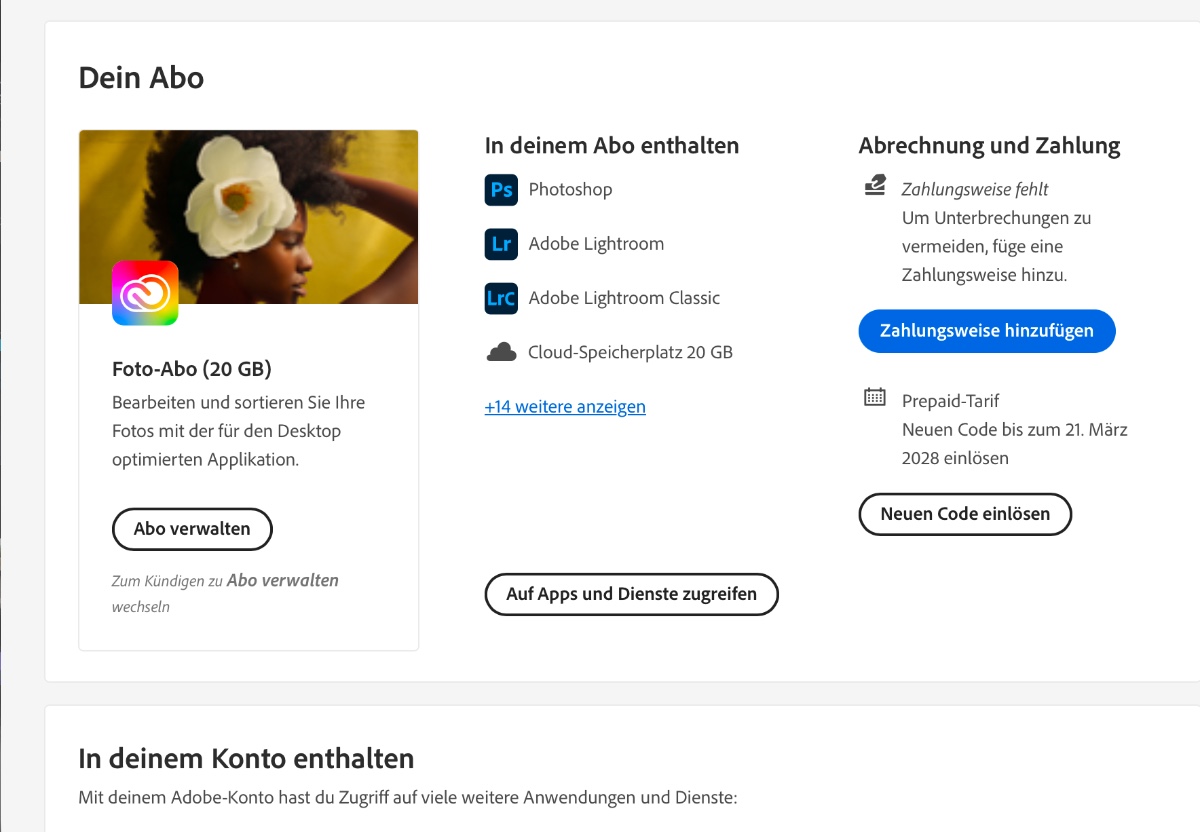This screenshot has width=1200, height=832.
Task: Open Abo verwalten to manage the plan
Action: [192, 529]
